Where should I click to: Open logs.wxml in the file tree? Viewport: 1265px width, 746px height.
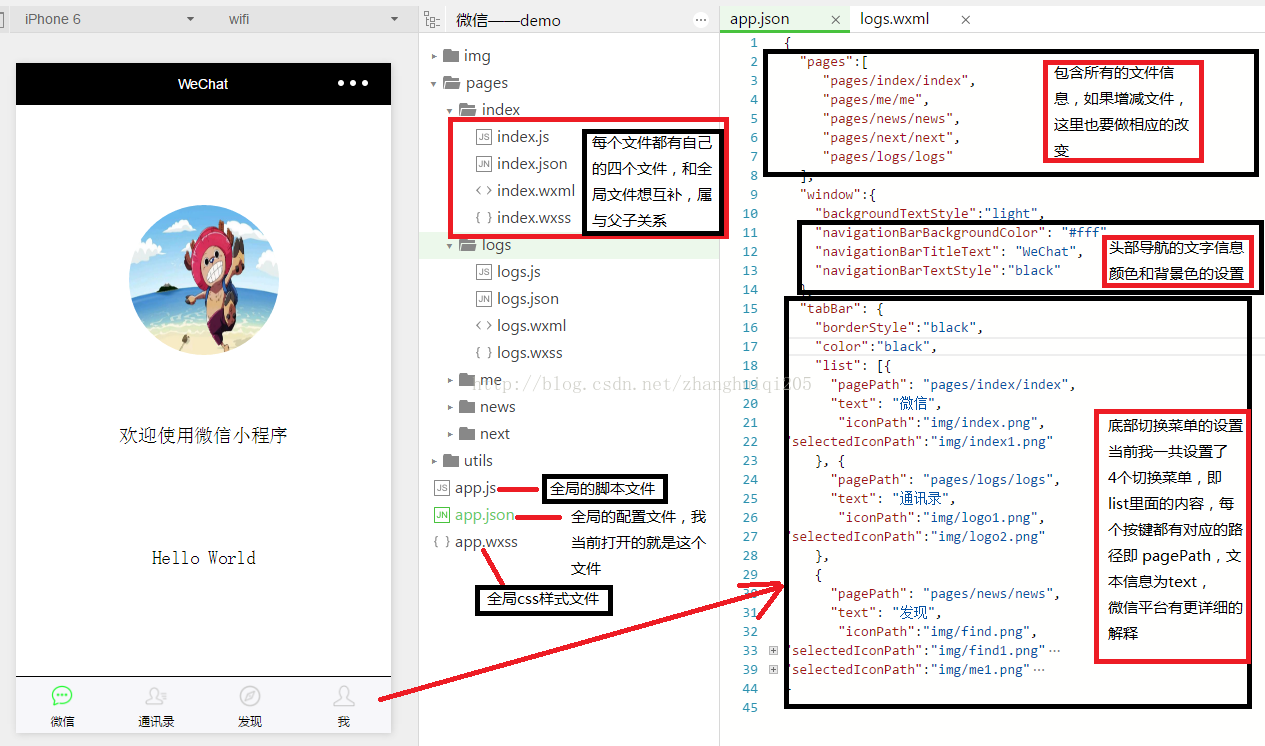click(x=532, y=326)
